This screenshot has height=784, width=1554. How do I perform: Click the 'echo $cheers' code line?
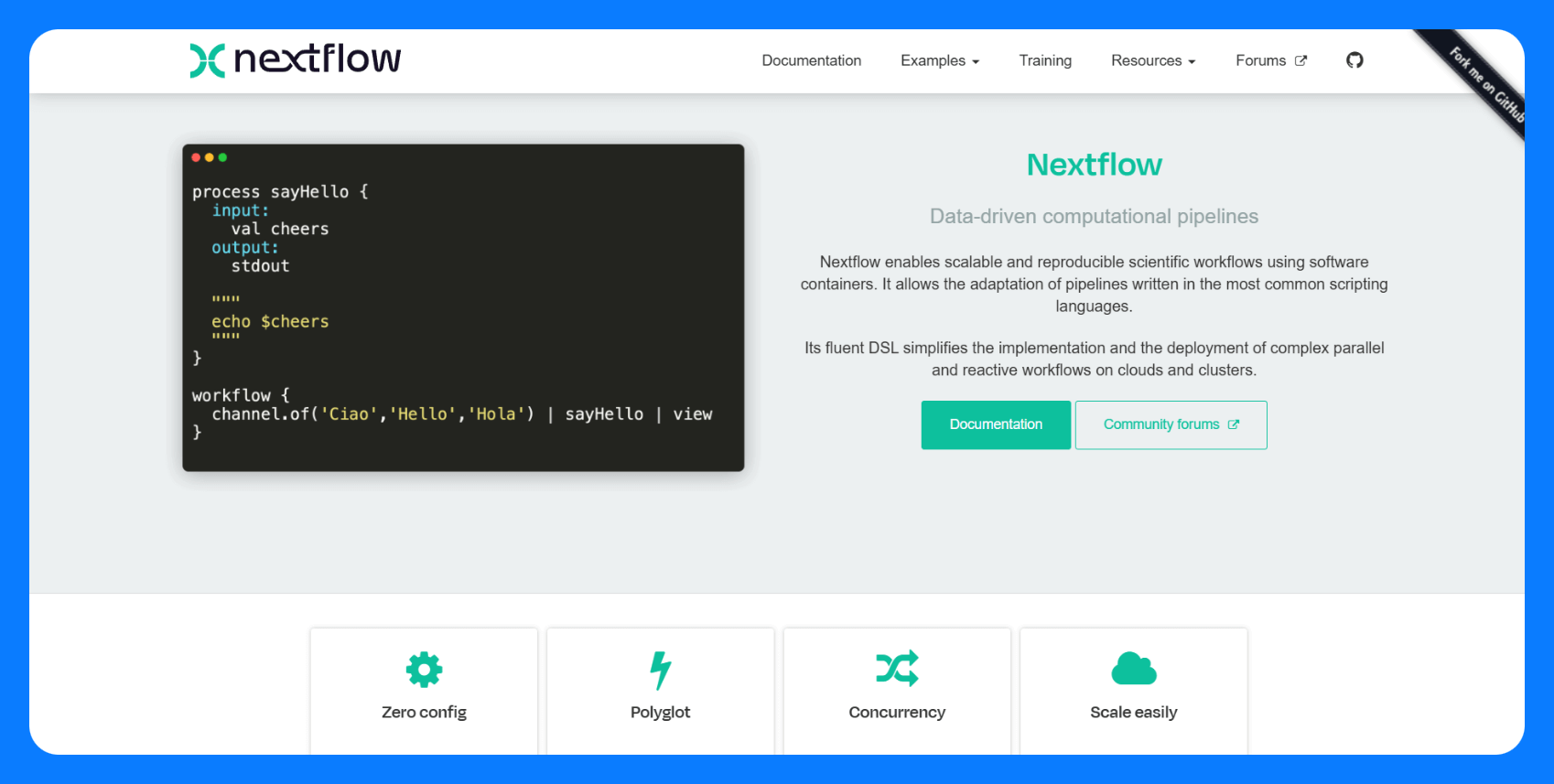(x=270, y=322)
